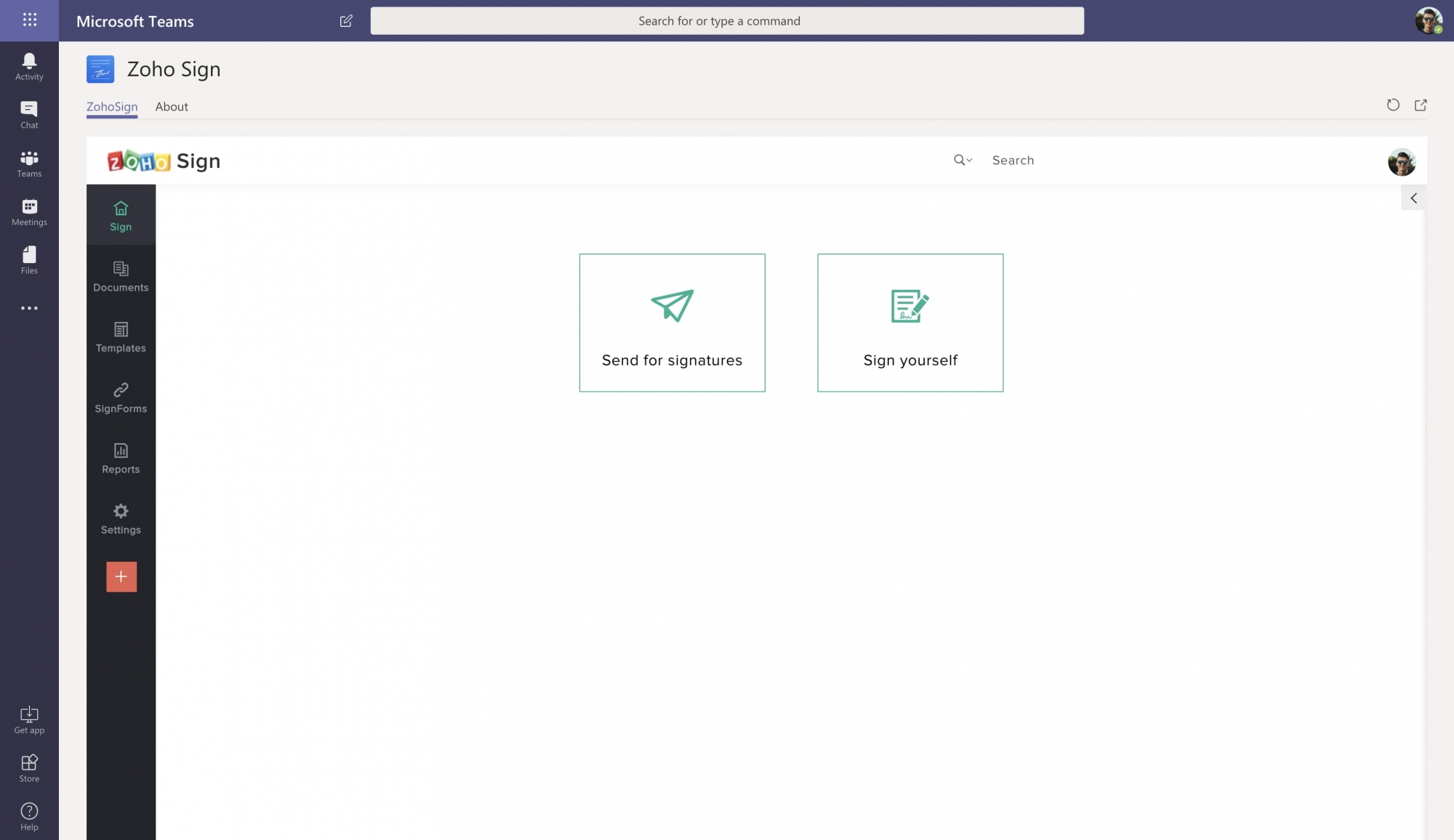Open the Documents section in sidebar
The image size is (1454, 840).
(121, 276)
